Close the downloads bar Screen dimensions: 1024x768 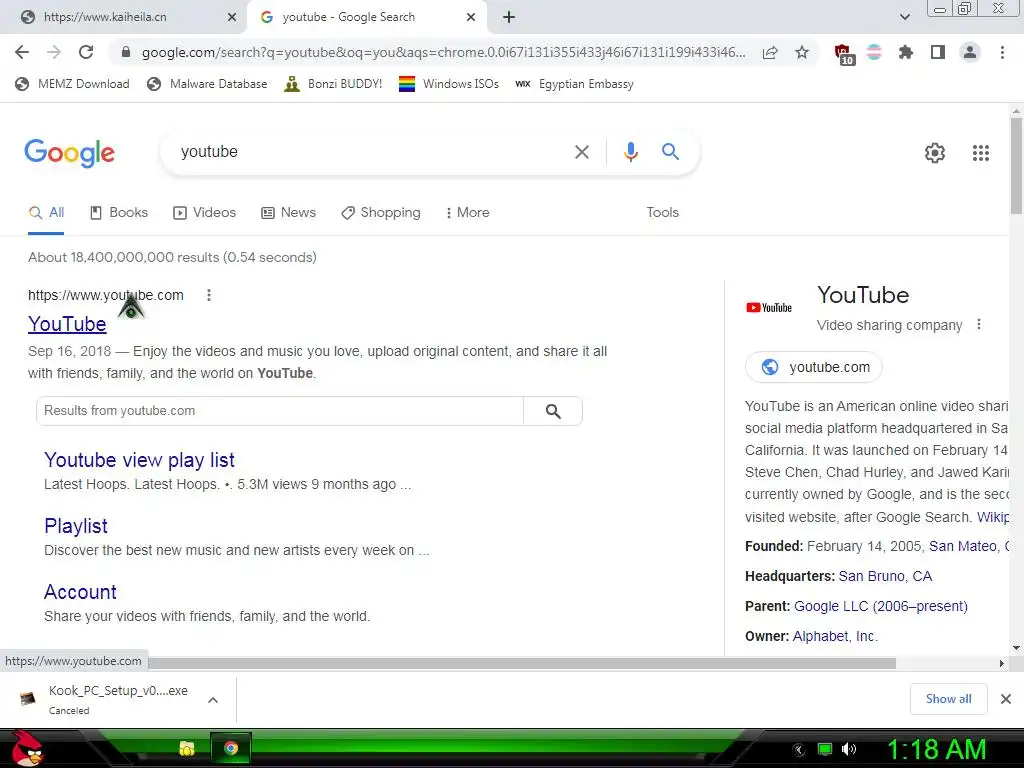click(1006, 699)
